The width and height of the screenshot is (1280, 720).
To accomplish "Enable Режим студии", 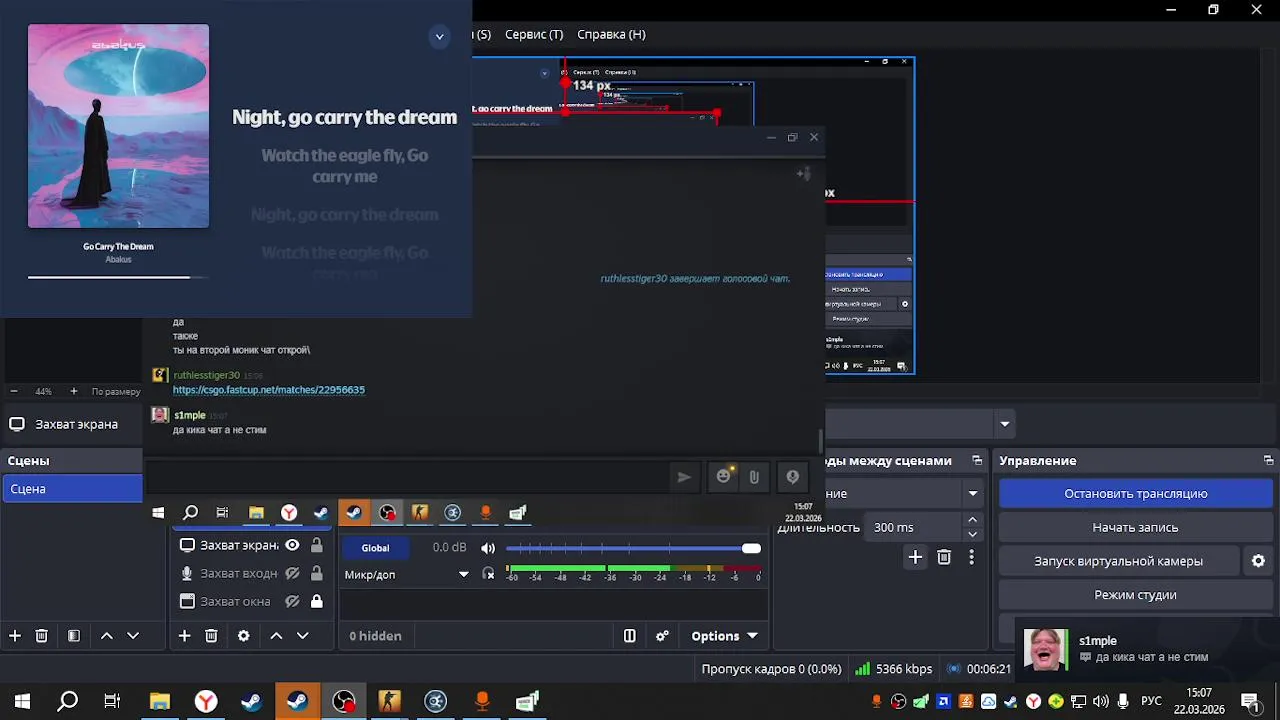I will pyautogui.click(x=1135, y=595).
